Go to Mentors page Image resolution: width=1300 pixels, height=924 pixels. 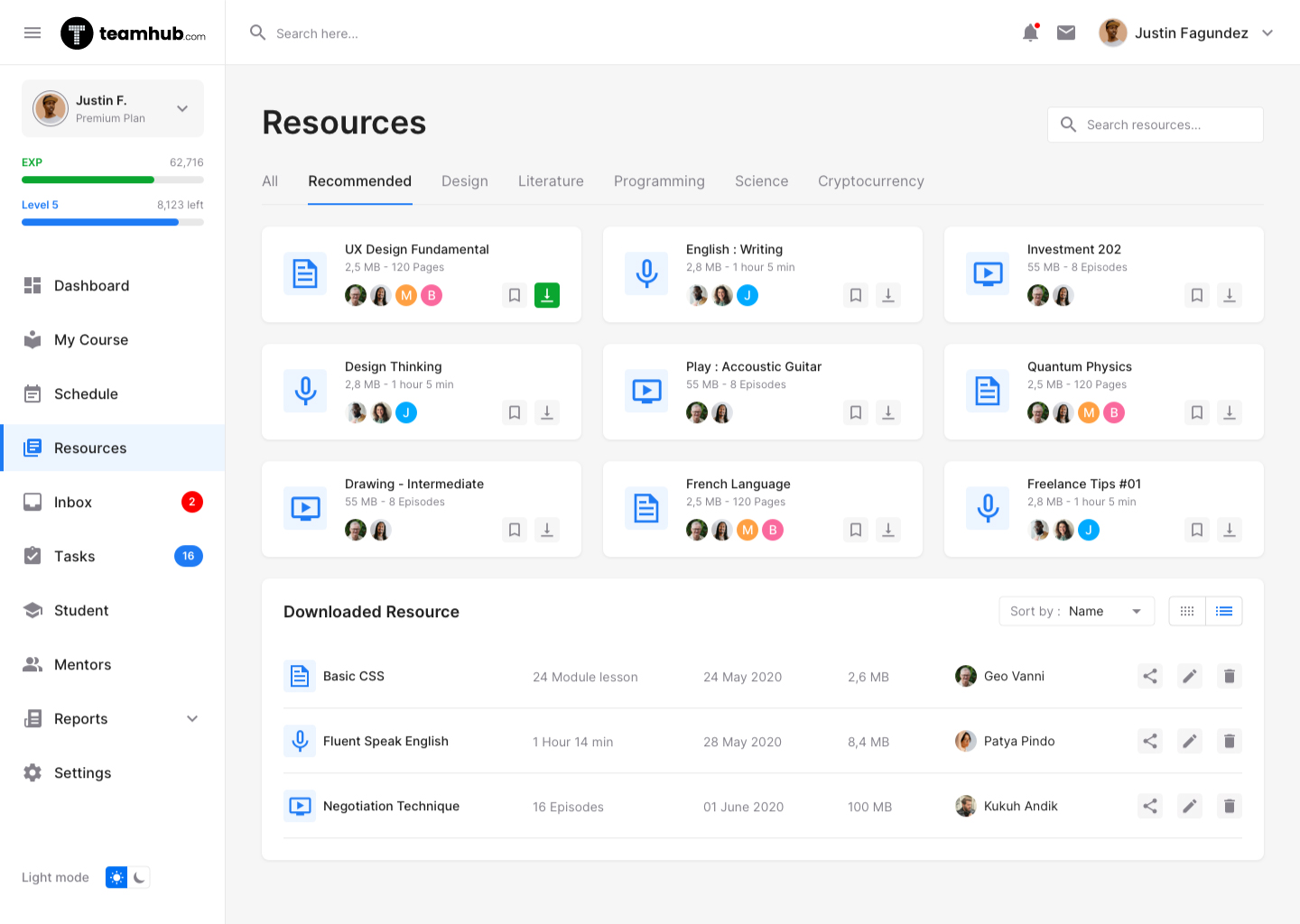coord(113,664)
